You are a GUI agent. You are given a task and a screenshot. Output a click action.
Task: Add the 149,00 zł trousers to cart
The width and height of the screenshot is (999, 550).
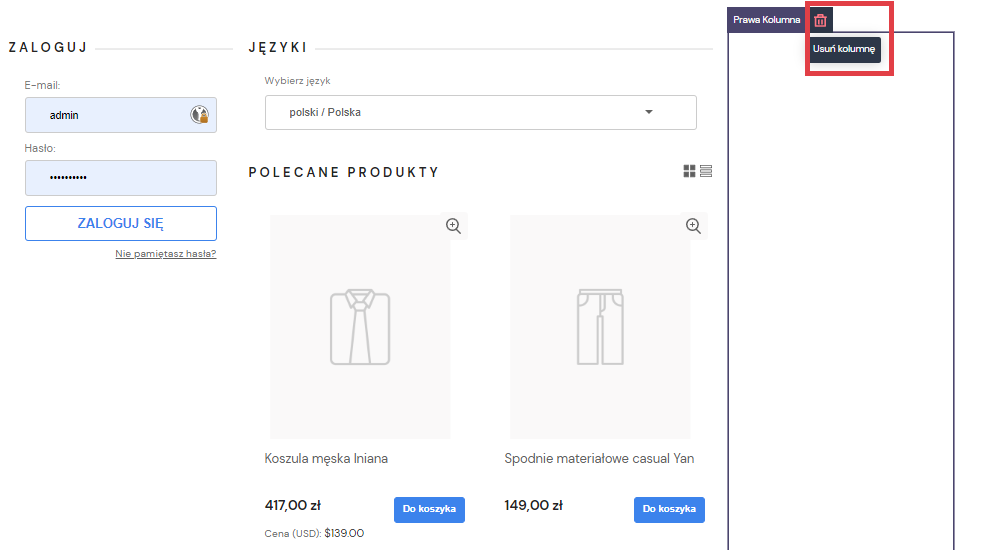tap(669, 509)
